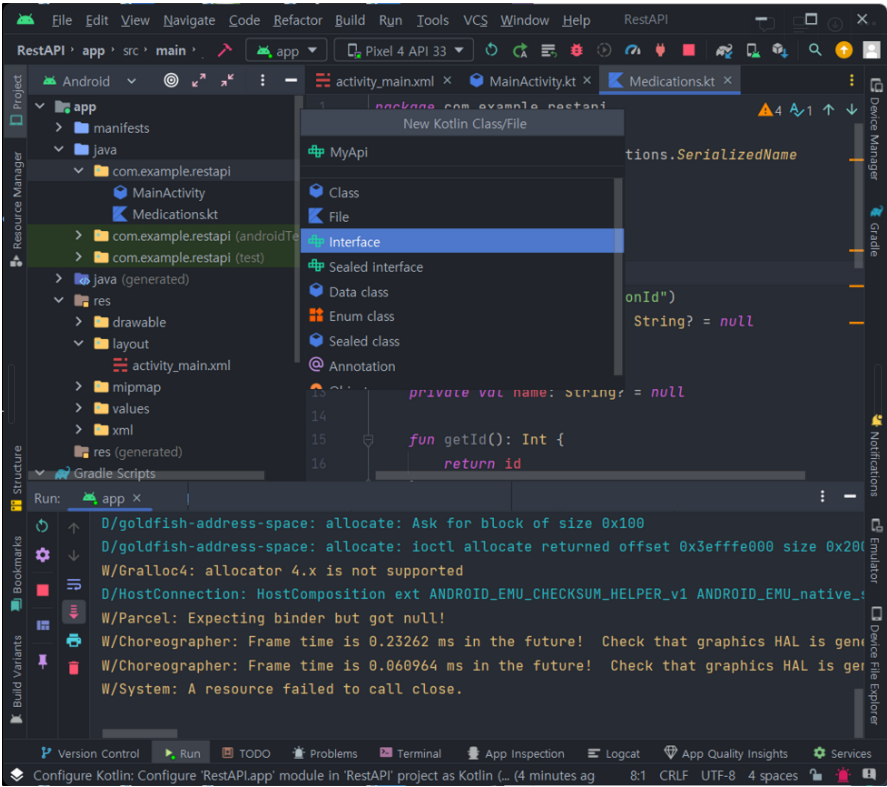Open SDK Manager icon in toolbar
The height and width of the screenshot is (787, 887).
coord(780,50)
